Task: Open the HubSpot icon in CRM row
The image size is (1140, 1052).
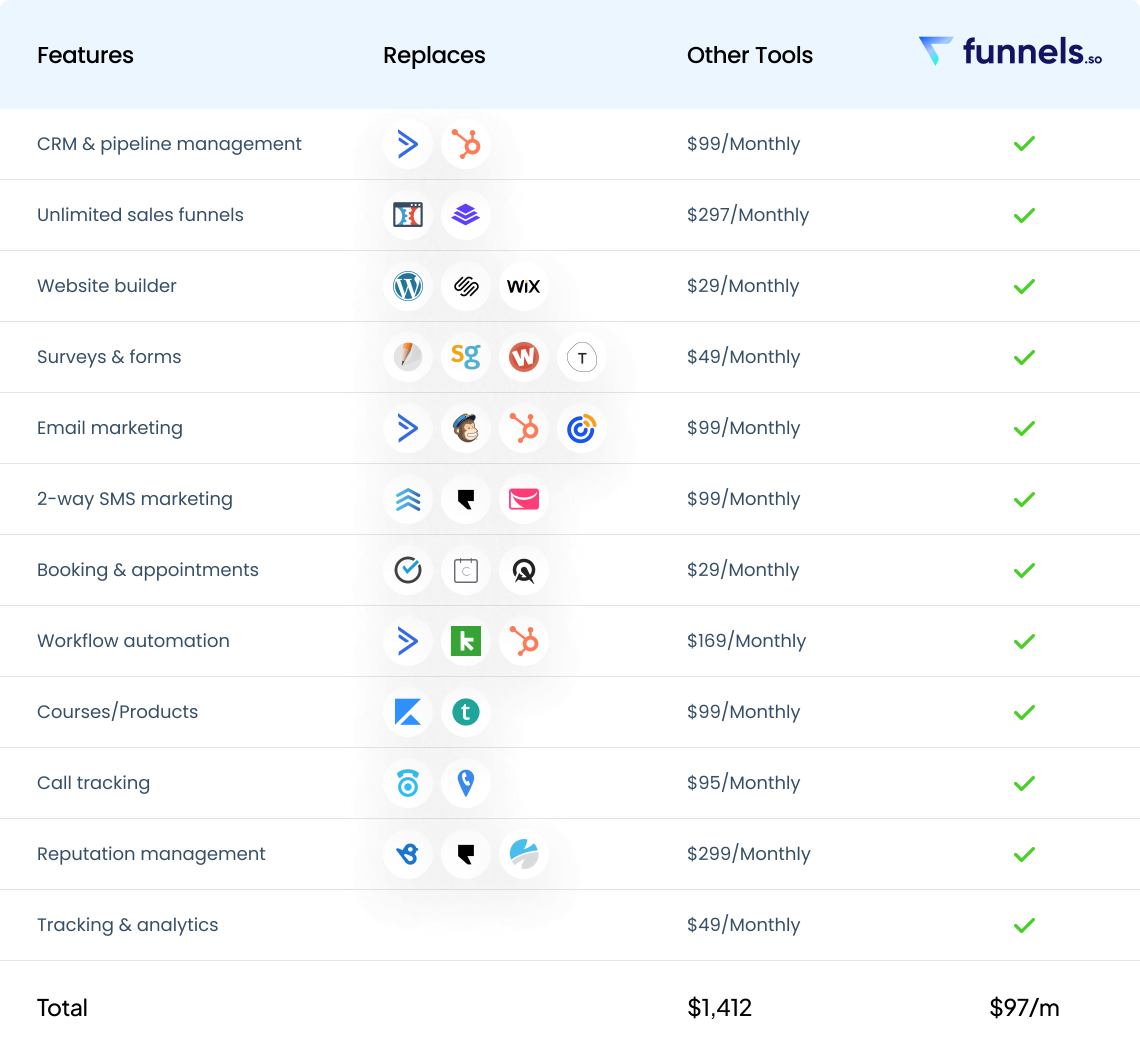Action: 466,144
